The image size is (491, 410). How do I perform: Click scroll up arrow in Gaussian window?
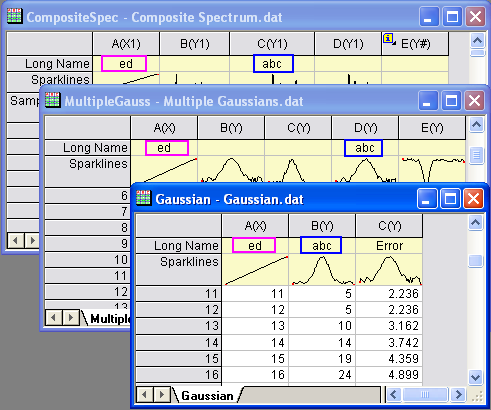pos(475,223)
